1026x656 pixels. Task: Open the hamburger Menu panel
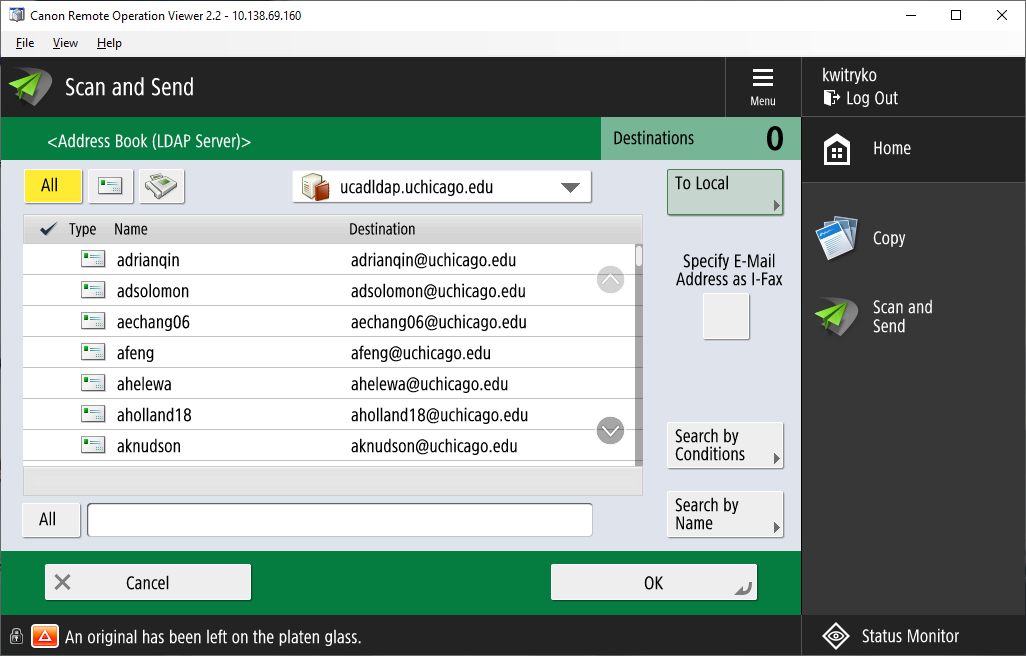(762, 86)
